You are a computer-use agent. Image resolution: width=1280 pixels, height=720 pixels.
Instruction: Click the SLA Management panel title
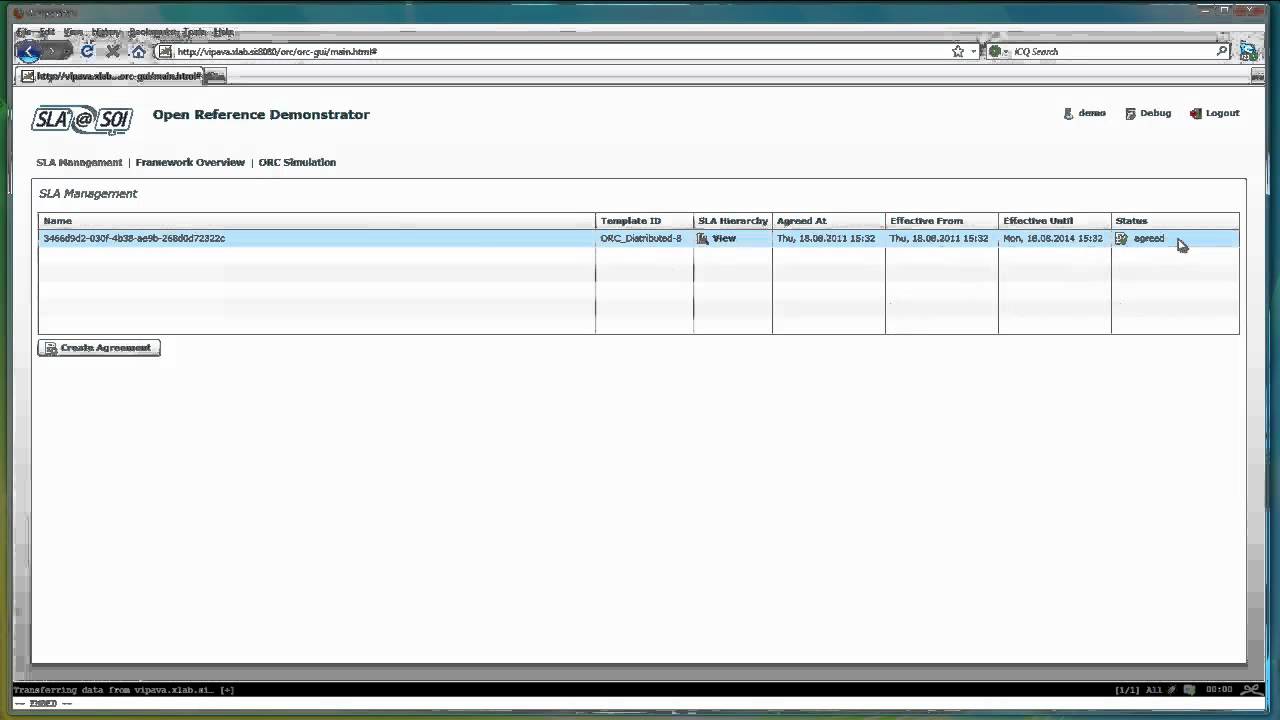tap(88, 193)
